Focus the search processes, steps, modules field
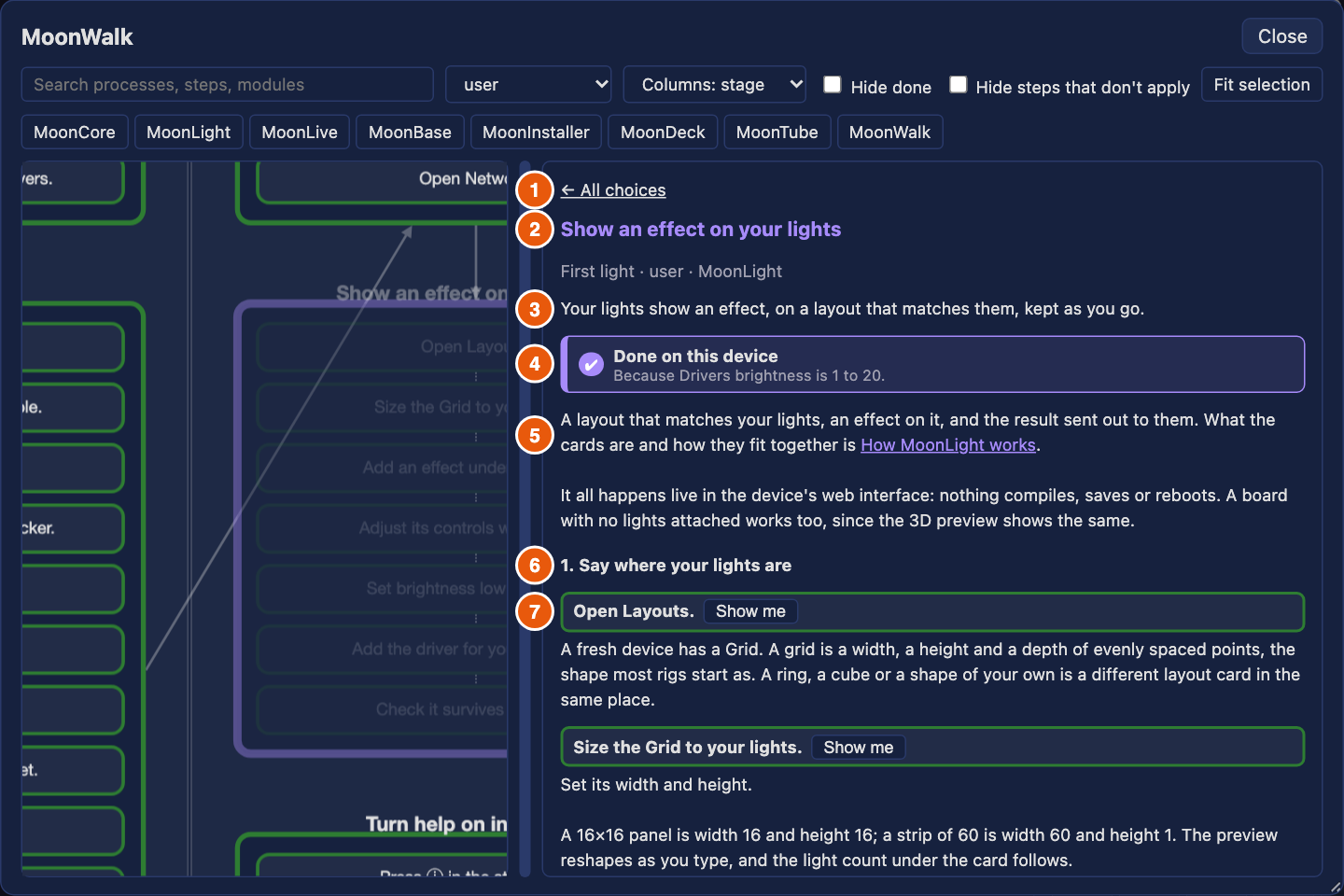This screenshot has width=1344, height=896. click(228, 85)
